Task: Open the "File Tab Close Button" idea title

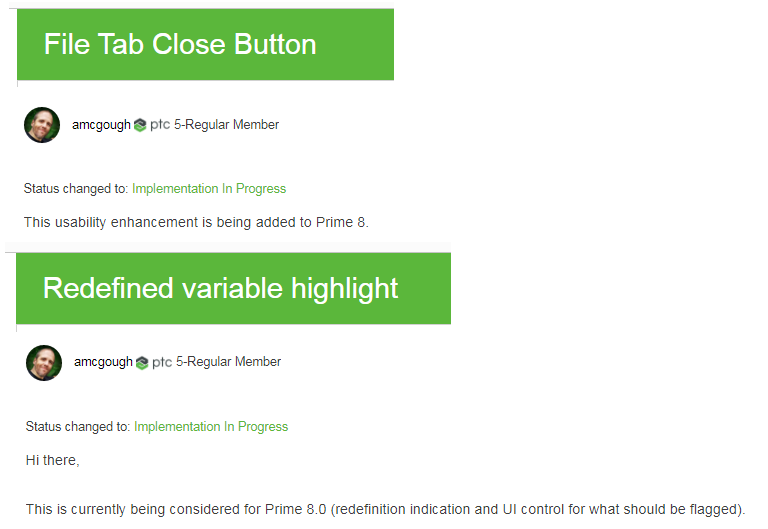Action: 180,44
